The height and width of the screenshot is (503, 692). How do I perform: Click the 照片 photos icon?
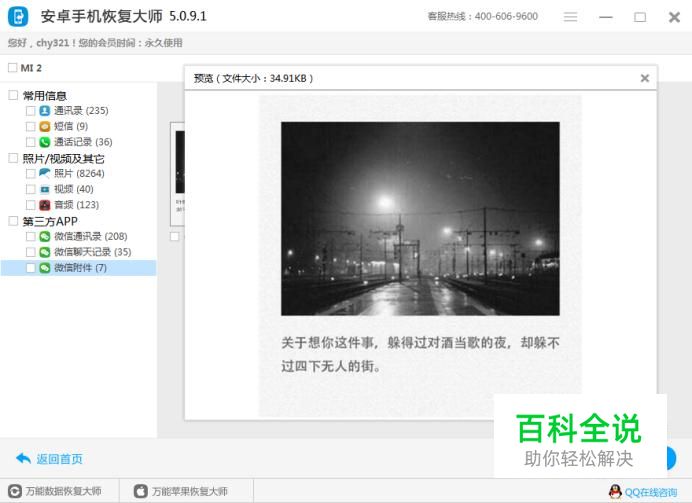point(45,173)
